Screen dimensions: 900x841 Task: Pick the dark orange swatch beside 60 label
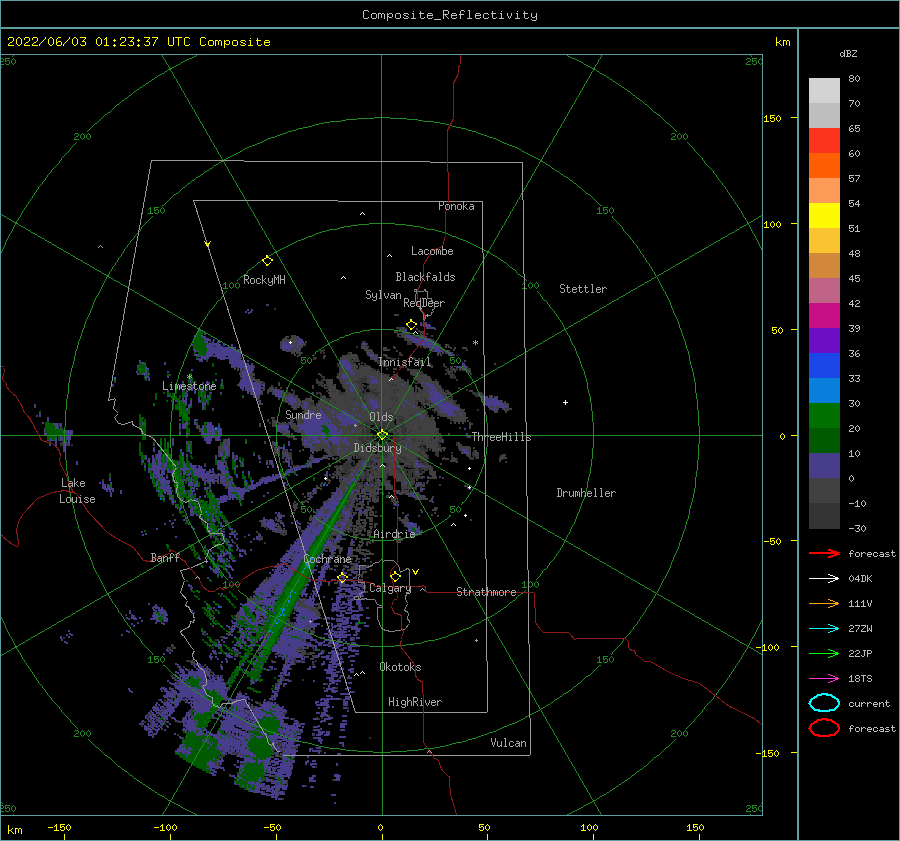(824, 166)
